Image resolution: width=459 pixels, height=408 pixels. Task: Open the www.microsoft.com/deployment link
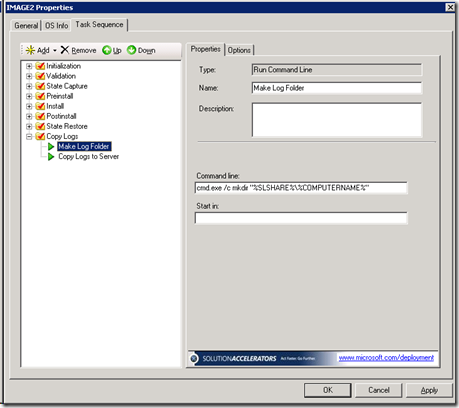click(x=386, y=358)
